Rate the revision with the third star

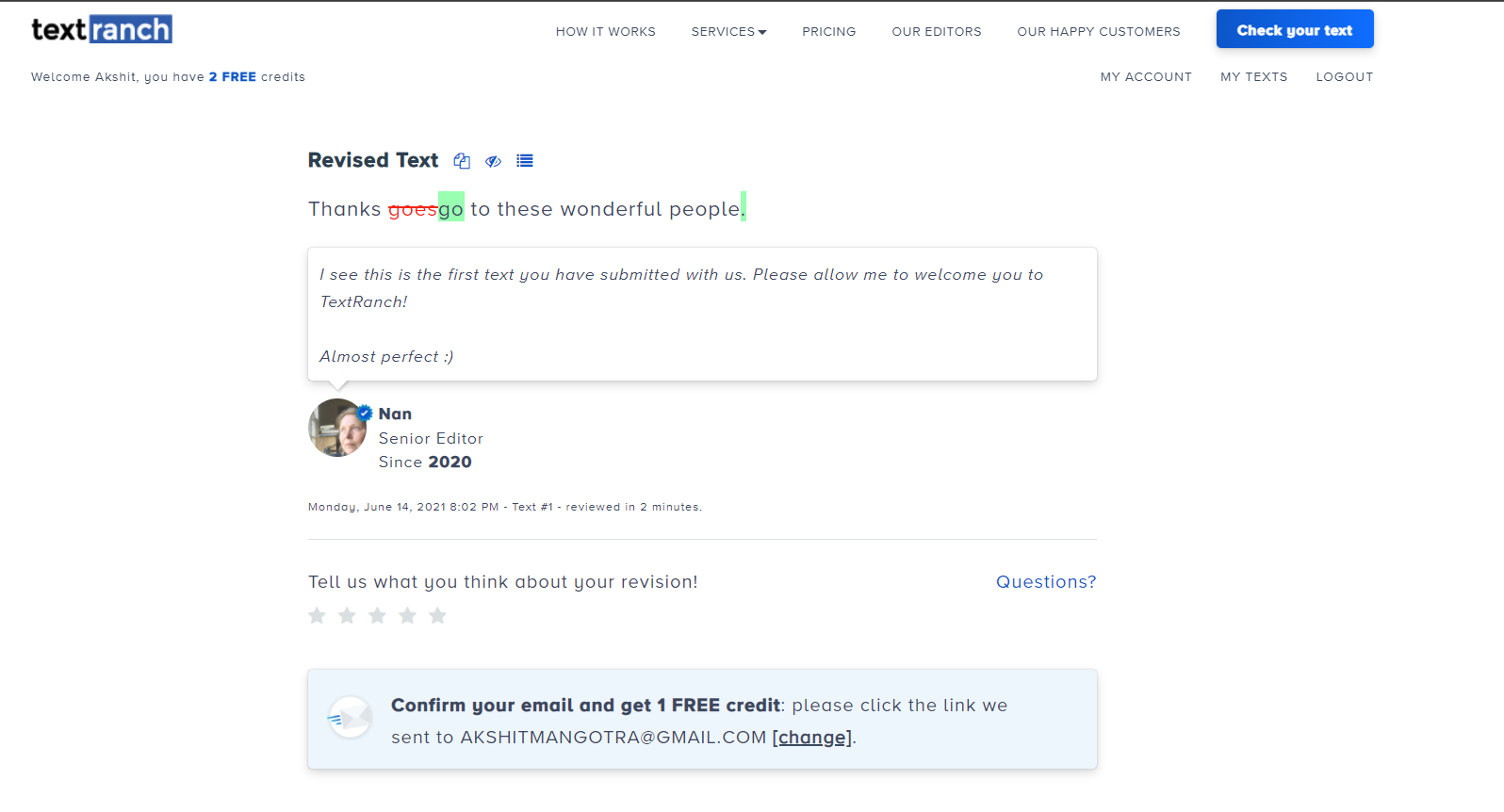(x=377, y=615)
